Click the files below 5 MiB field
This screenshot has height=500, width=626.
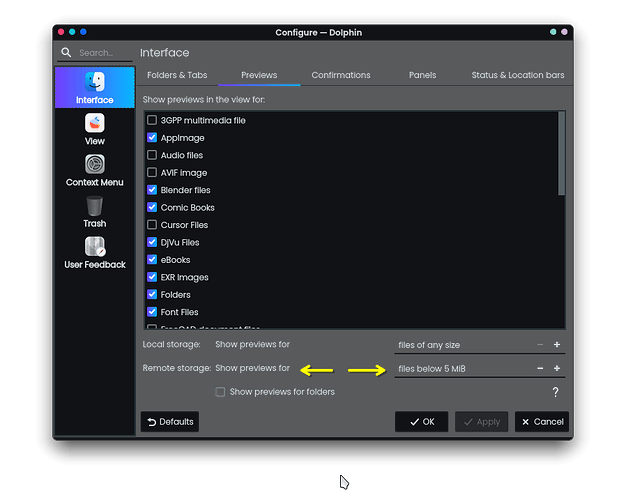[479, 368]
